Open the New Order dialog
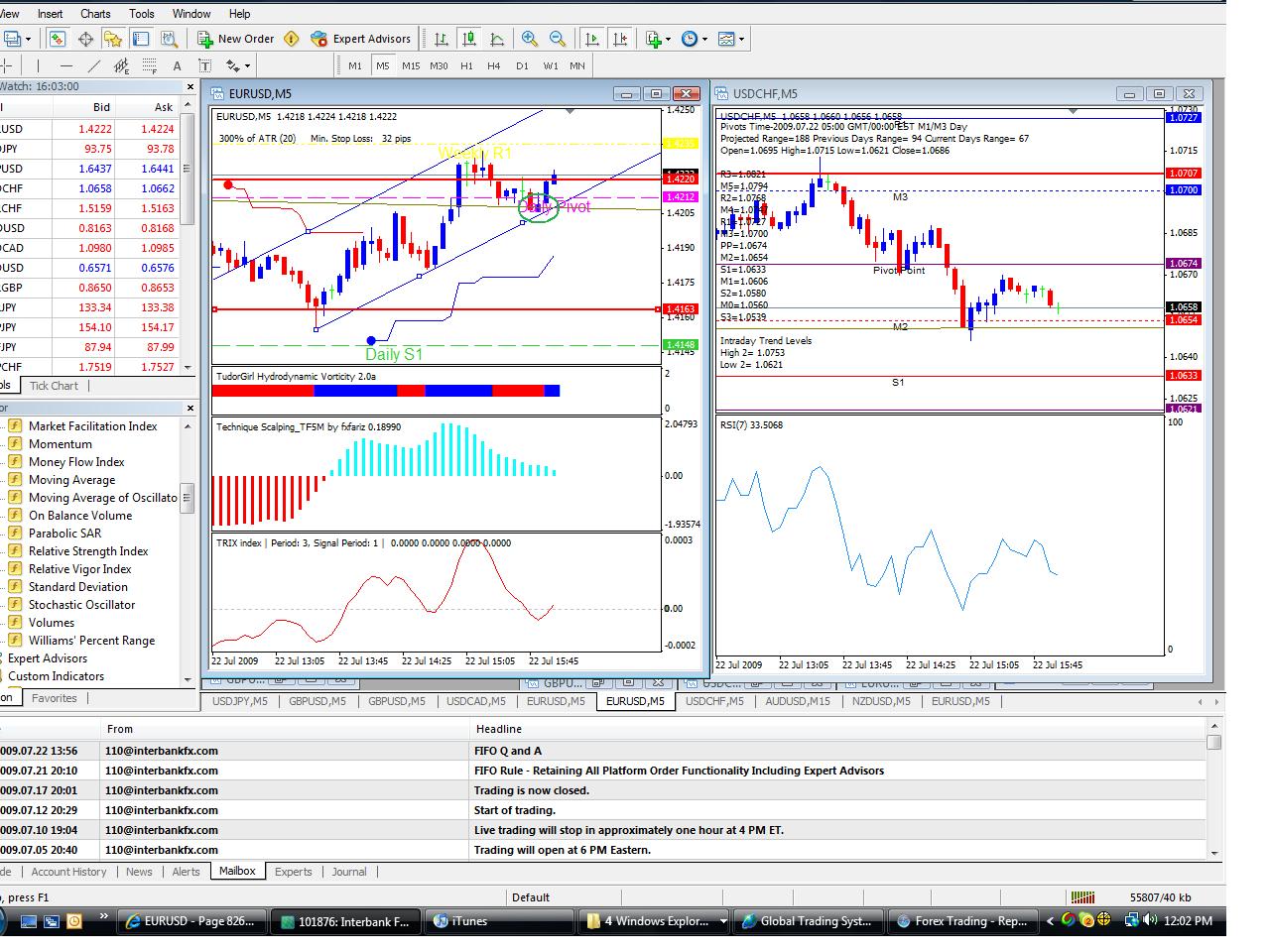The width and height of the screenshot is (1270, 952). pos(235,39)
